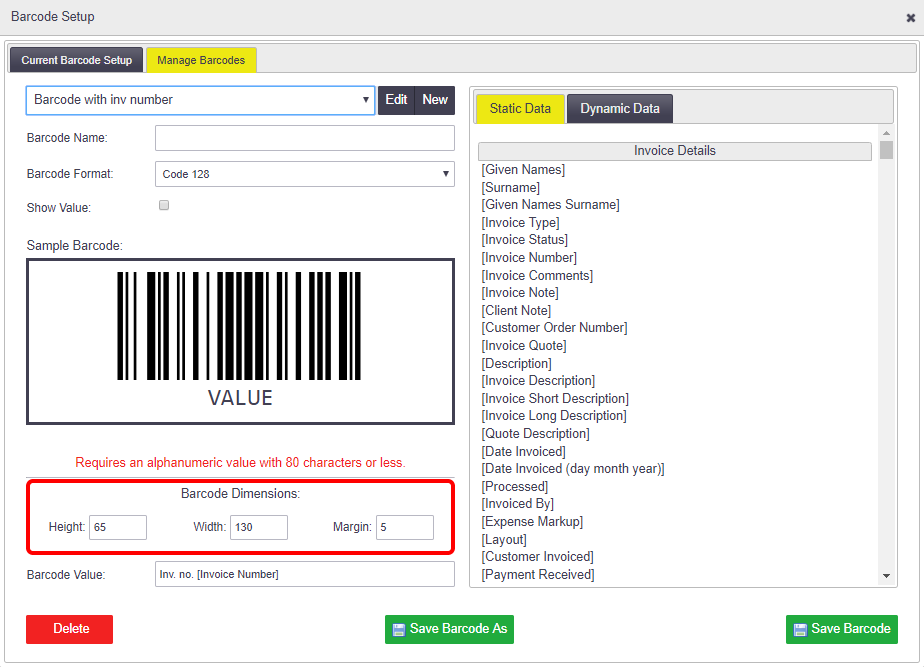This screenshot has width=924, height=667.
Task: Switch to Current Barcode Setup tab
Action: pyautogui.click(x=77, y=60)
